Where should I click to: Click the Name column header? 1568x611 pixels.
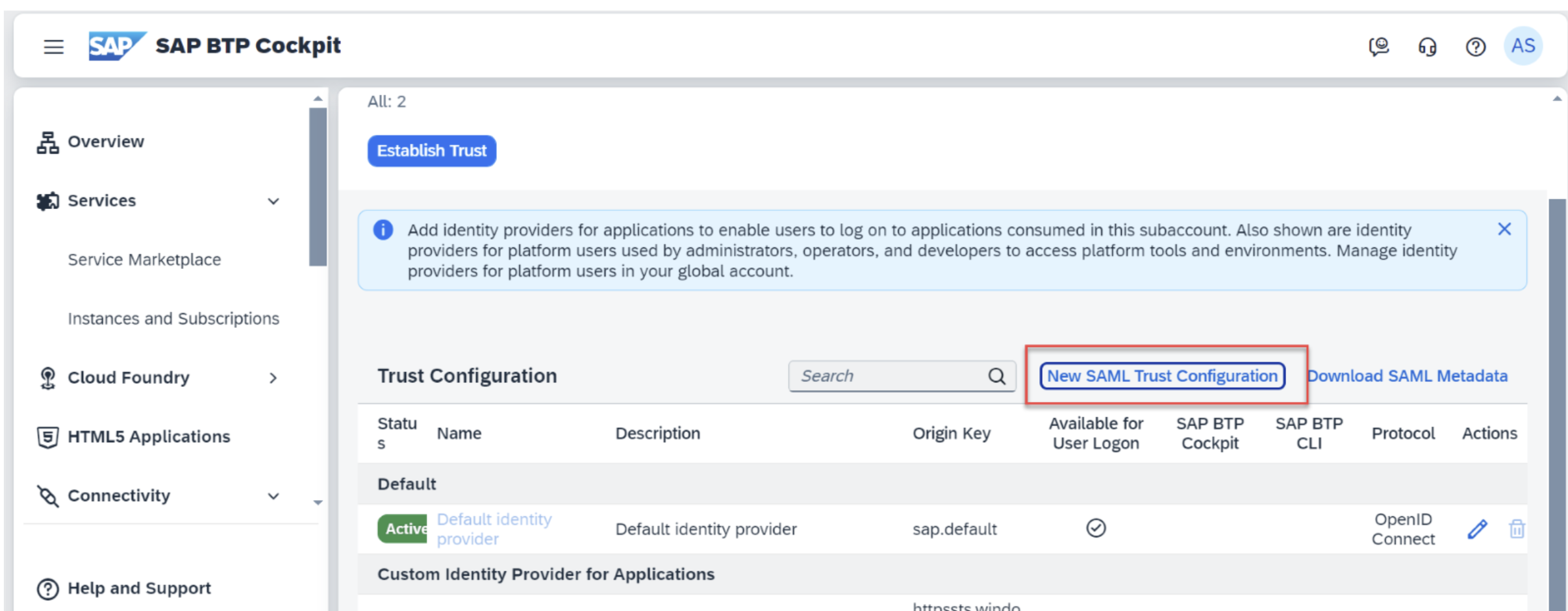(x=459, y=433)
